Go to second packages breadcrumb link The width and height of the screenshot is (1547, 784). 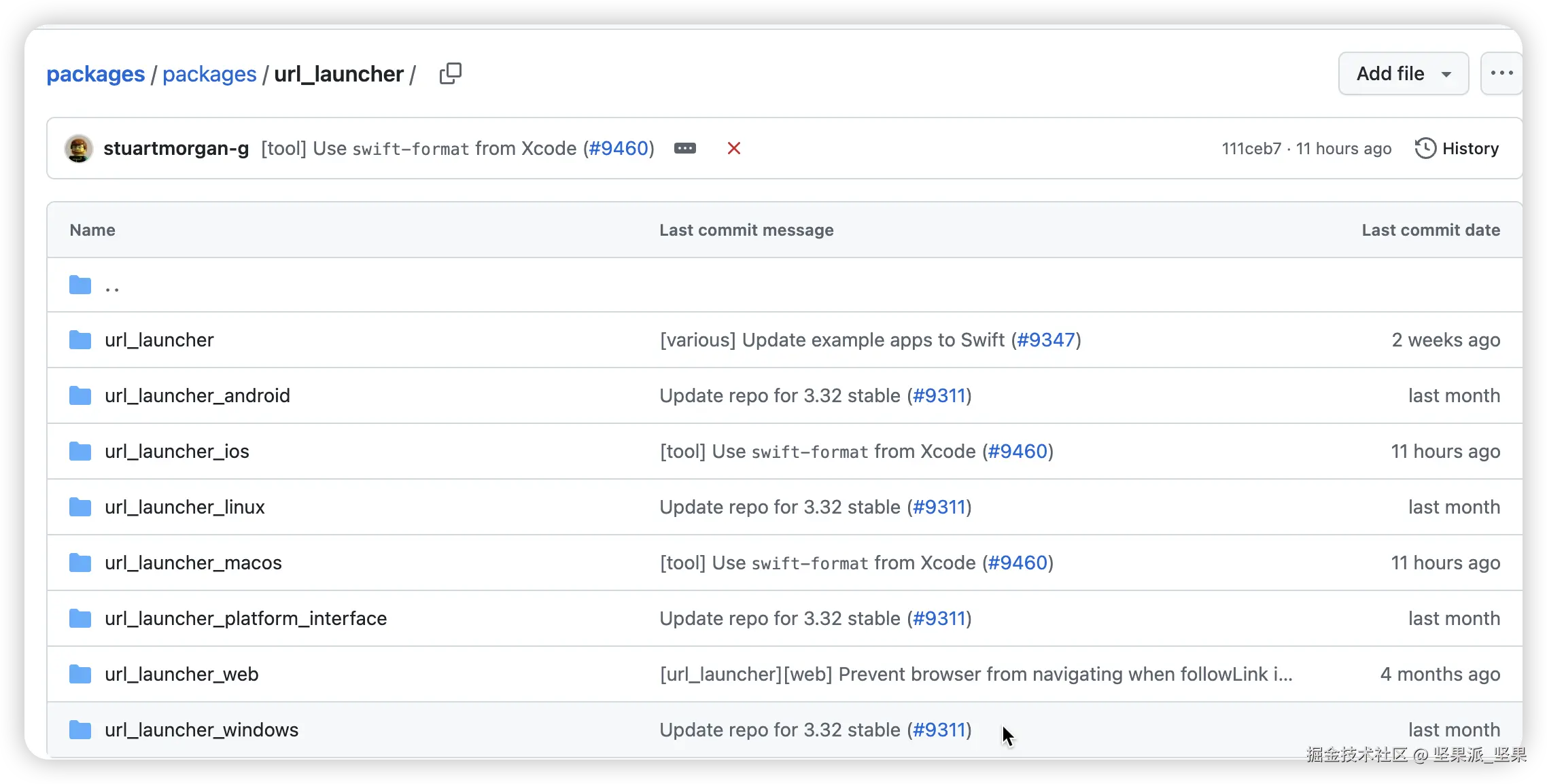(x=209, y=73)
